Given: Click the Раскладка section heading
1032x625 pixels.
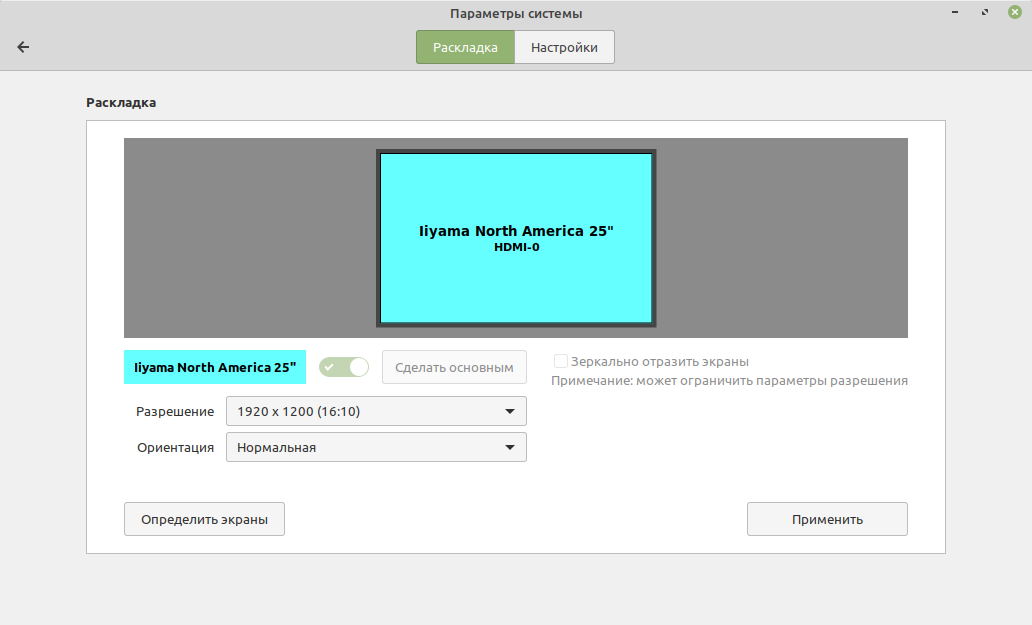Looking at the screenshot, I should tap(121, 103).
